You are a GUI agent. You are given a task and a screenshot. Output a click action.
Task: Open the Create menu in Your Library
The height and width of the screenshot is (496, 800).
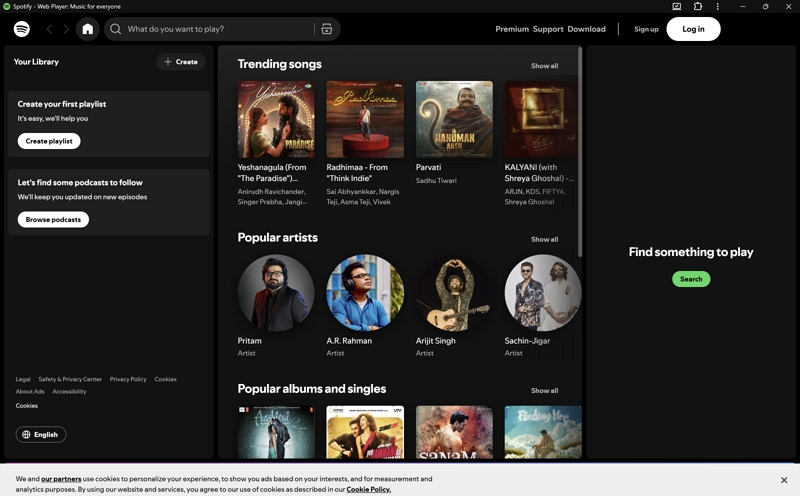pyautogui.click(x=181, y=62)
